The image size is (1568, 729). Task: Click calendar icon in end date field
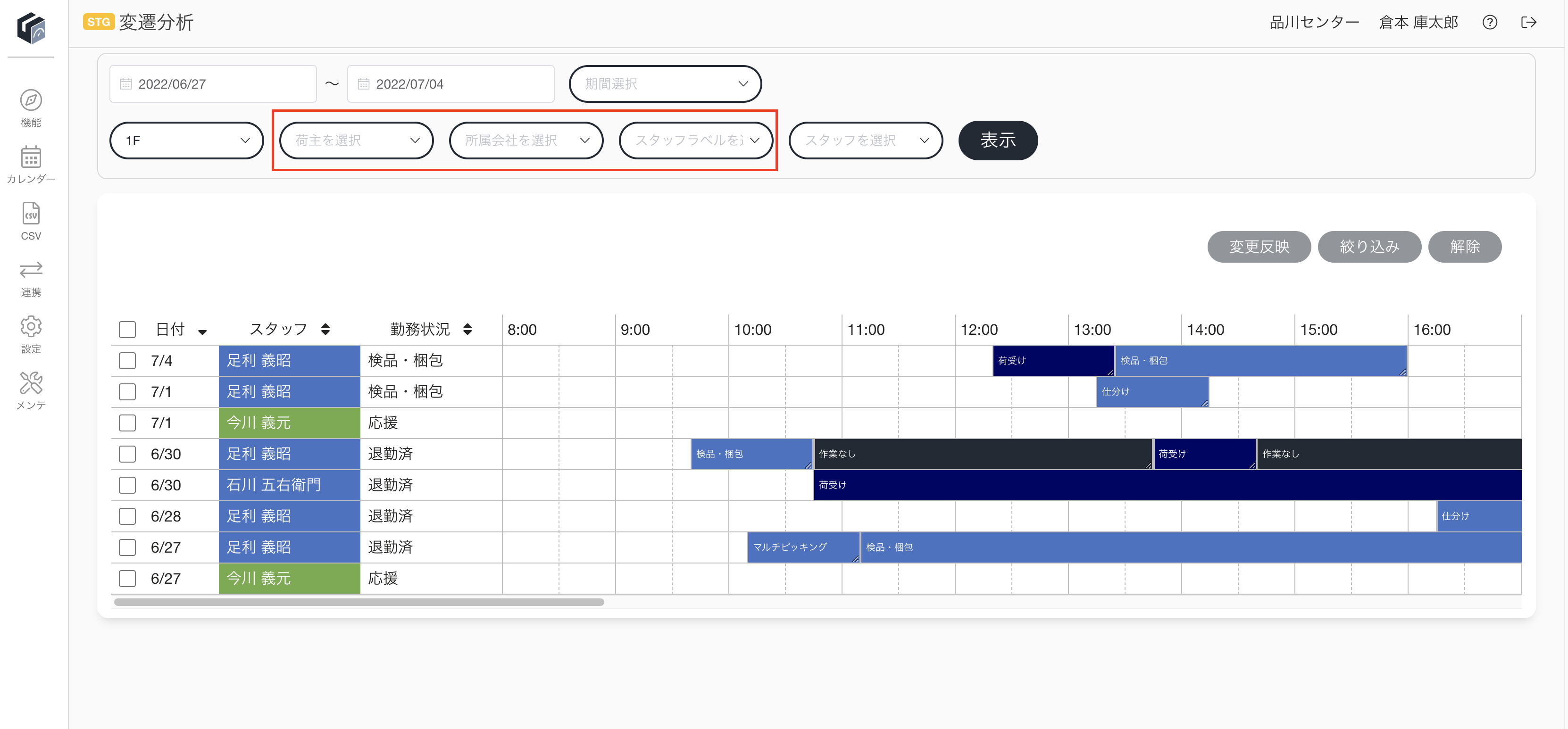tap(363, 84)
